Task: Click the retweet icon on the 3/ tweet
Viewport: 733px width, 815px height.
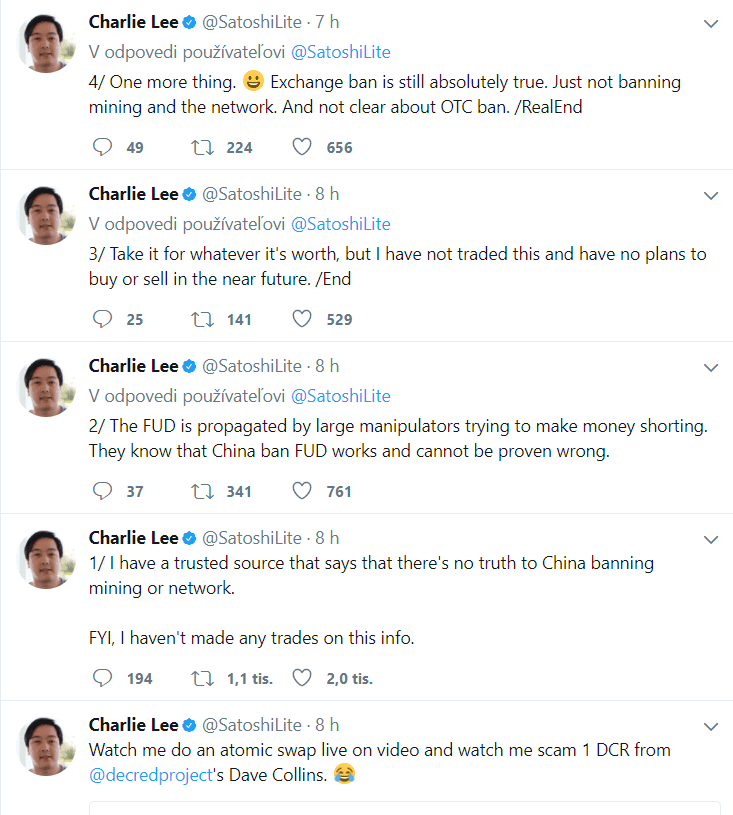Action: pyautogui.click(x=205, y=319)
